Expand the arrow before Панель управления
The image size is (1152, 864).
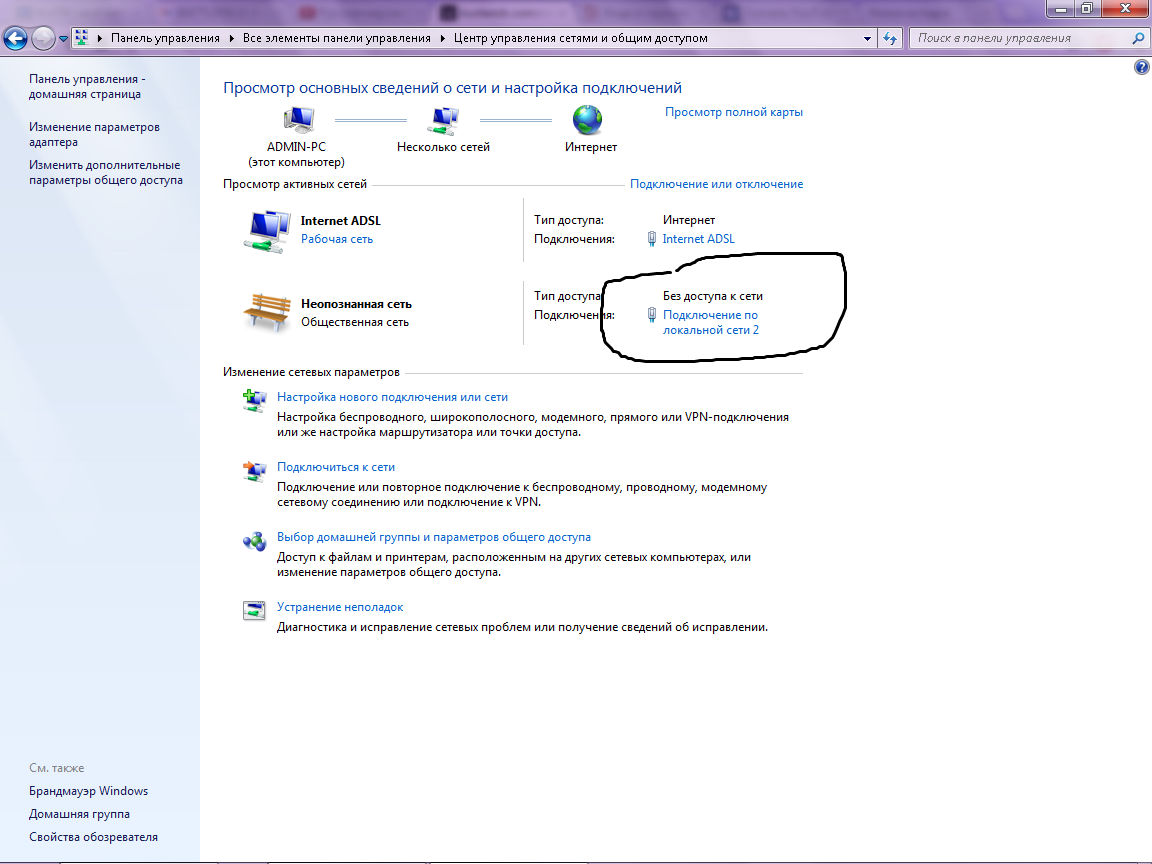[x=100, y=38]
